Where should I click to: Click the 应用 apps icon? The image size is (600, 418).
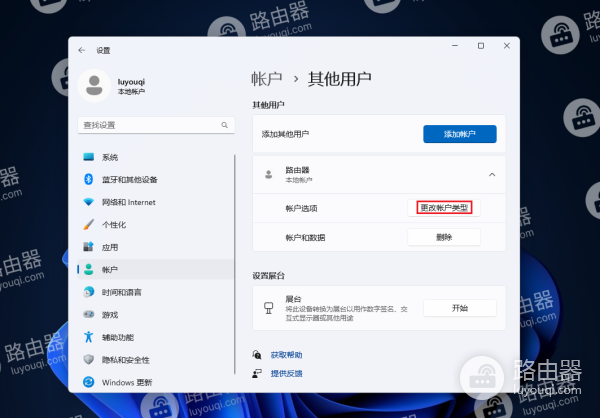[x=89, y=247]
